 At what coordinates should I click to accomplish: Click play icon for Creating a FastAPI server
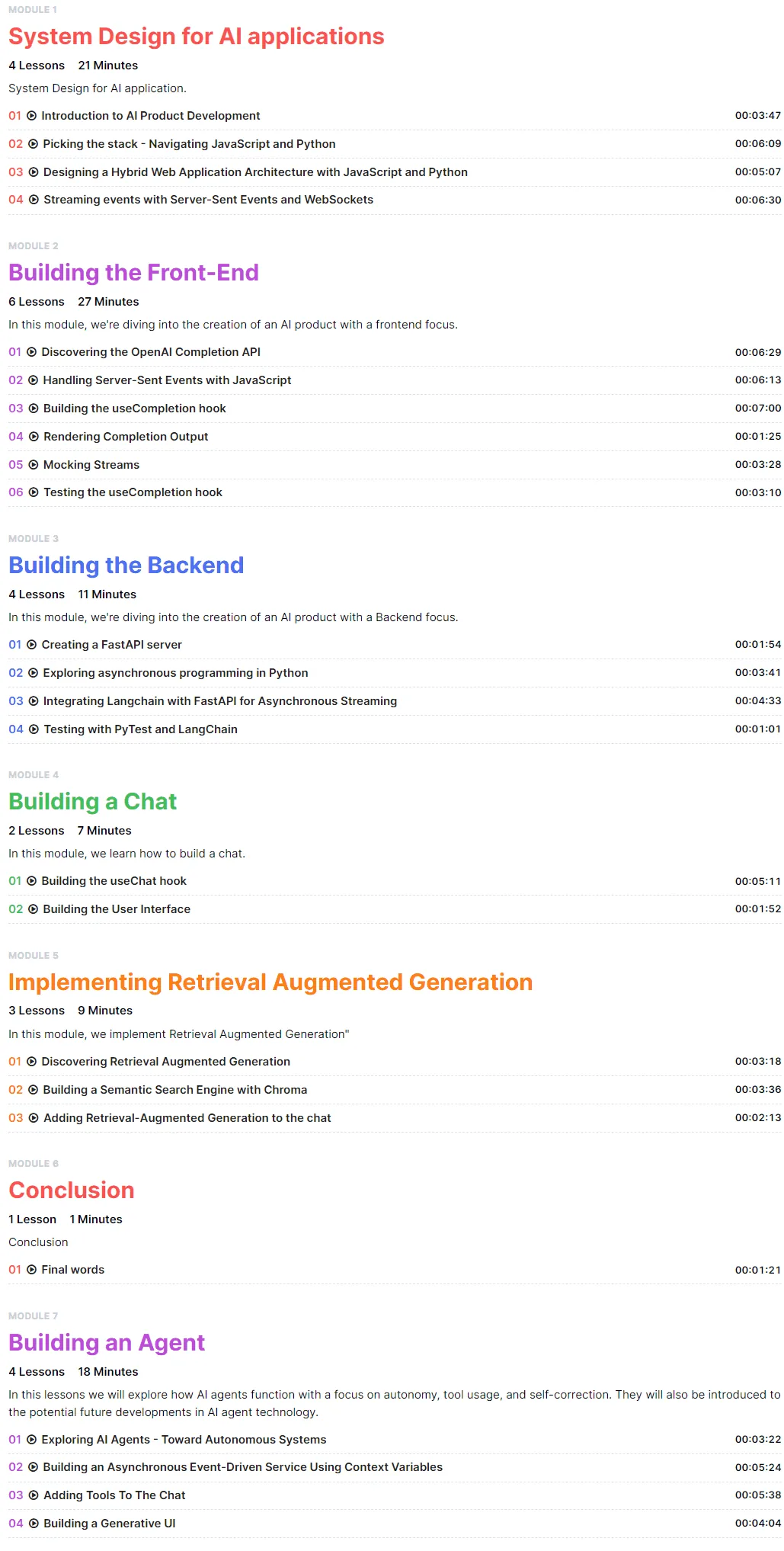coord(31,645)
